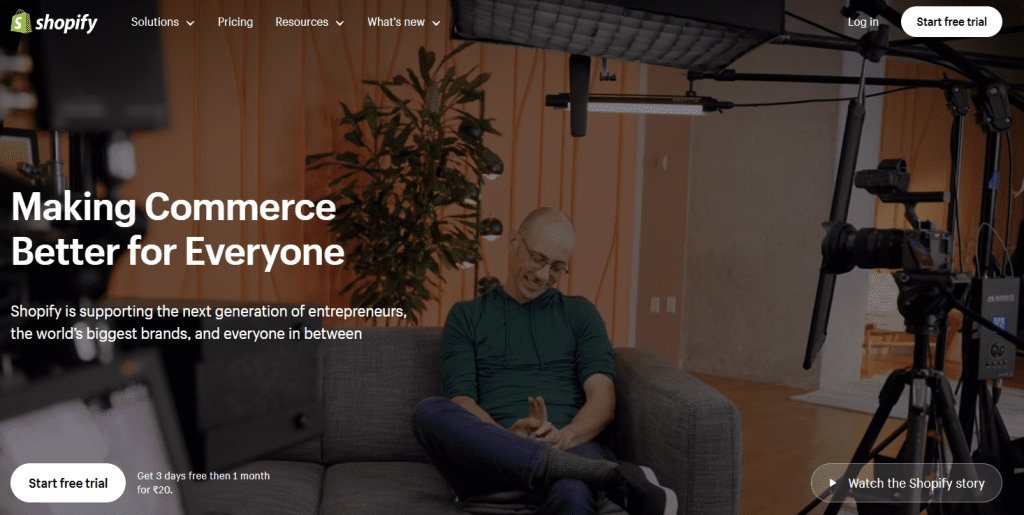Click the Making Commerce Better for Everyone heading
The width and height of the screenshot is (1024, 515).
point(178,228)
